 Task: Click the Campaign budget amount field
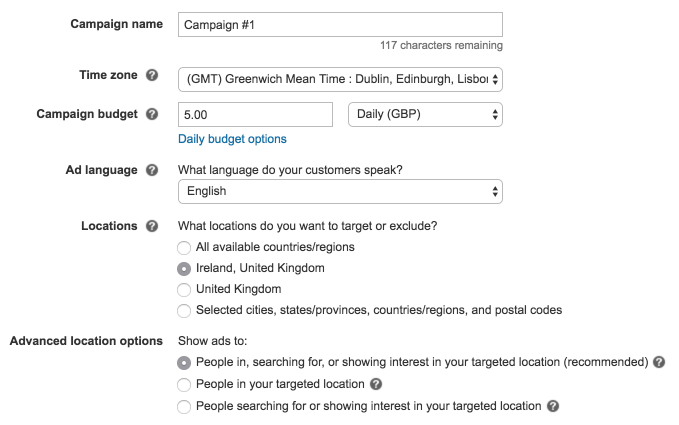pyautogui.click(x=254, y=115)
